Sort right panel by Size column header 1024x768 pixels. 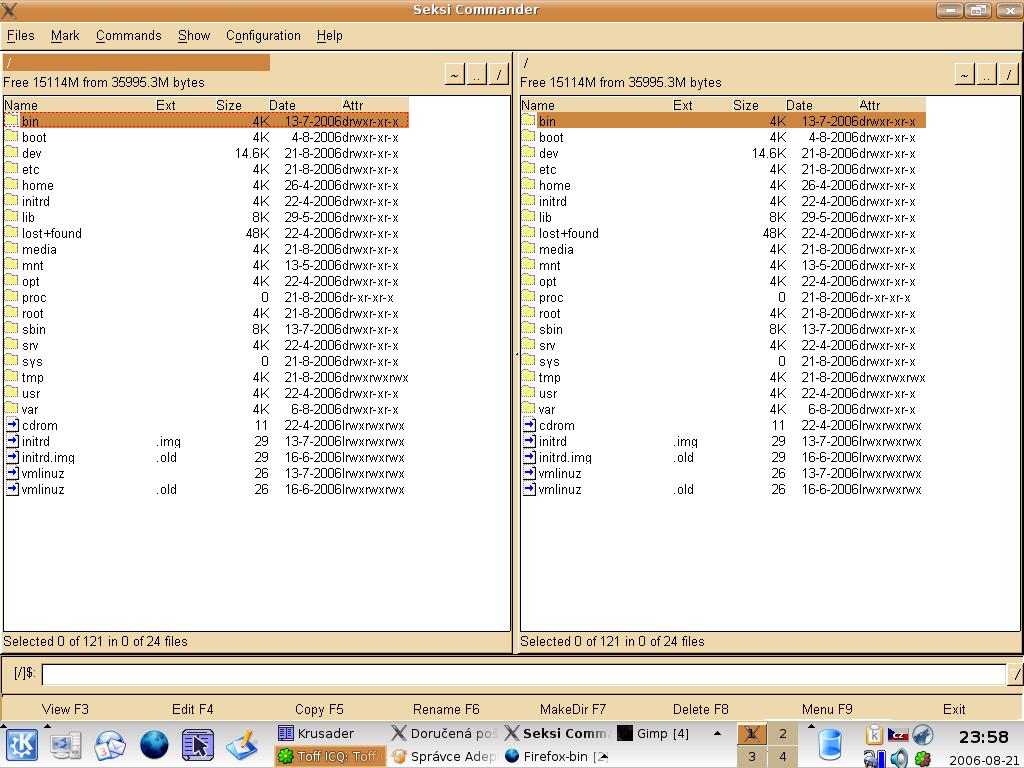point(745,105)
